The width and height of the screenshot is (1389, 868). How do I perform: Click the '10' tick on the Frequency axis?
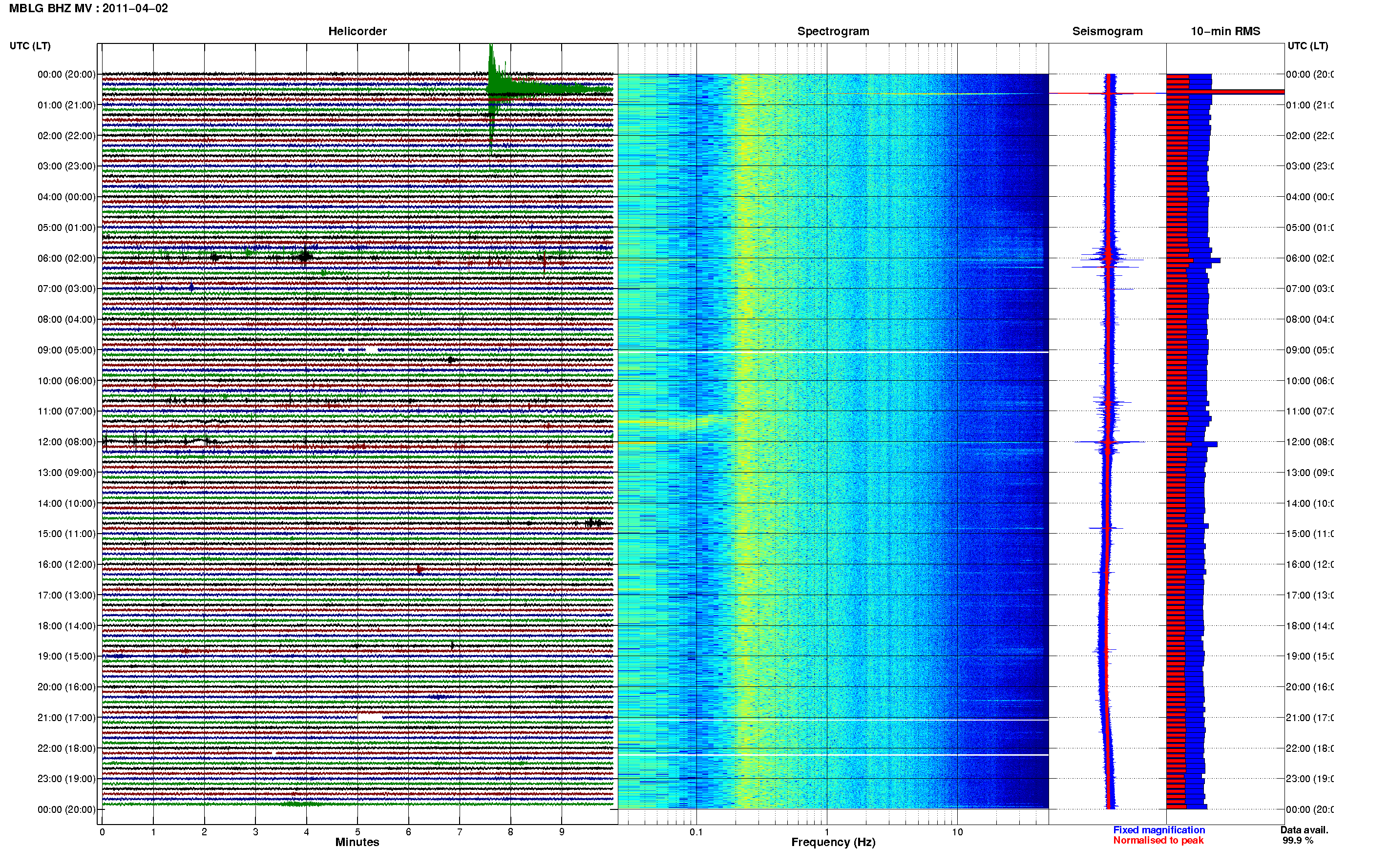957,832
